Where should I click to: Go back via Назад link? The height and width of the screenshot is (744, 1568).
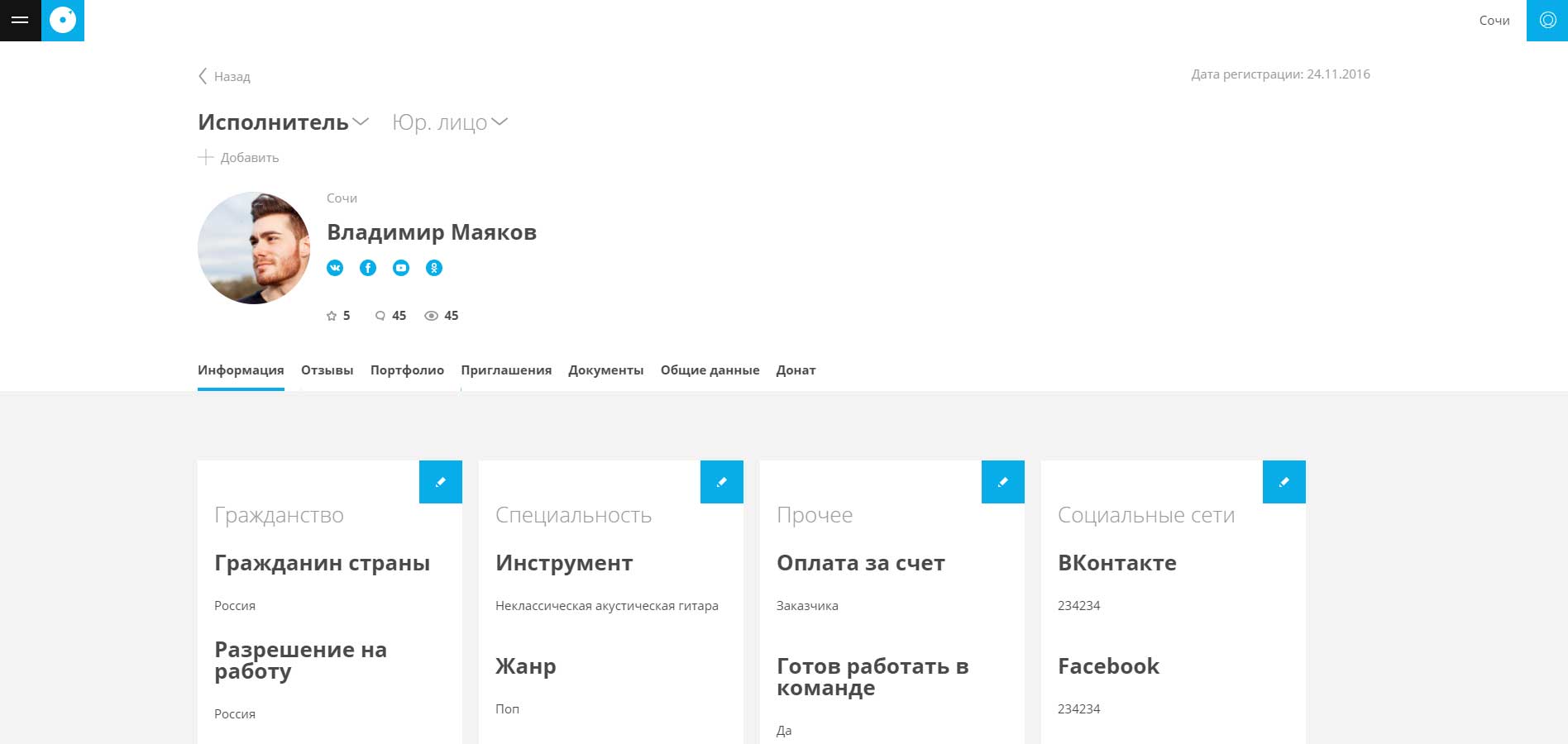click(224, 76)
